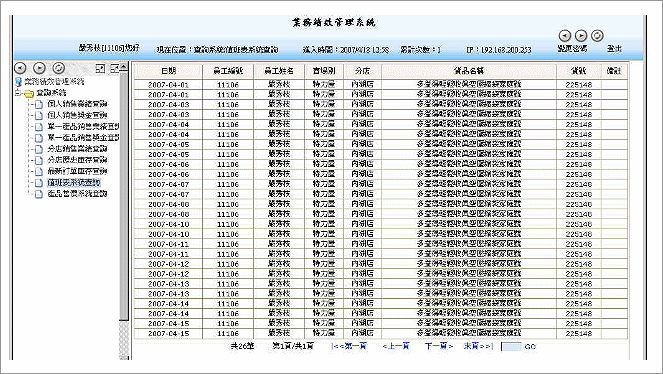
Task: Select the 值班表系統查詢 tree item
Action: coord(74,183)
